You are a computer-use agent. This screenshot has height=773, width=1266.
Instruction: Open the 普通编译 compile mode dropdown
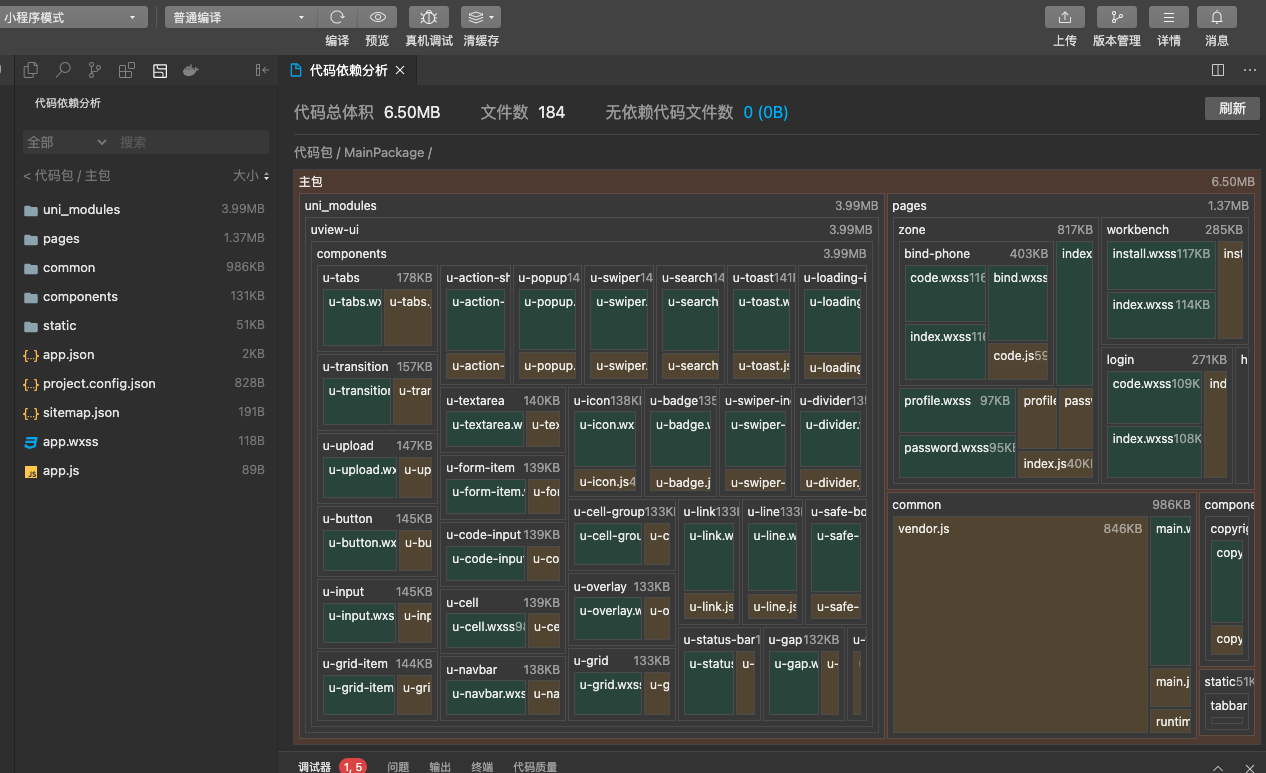[x=240, y=17]
